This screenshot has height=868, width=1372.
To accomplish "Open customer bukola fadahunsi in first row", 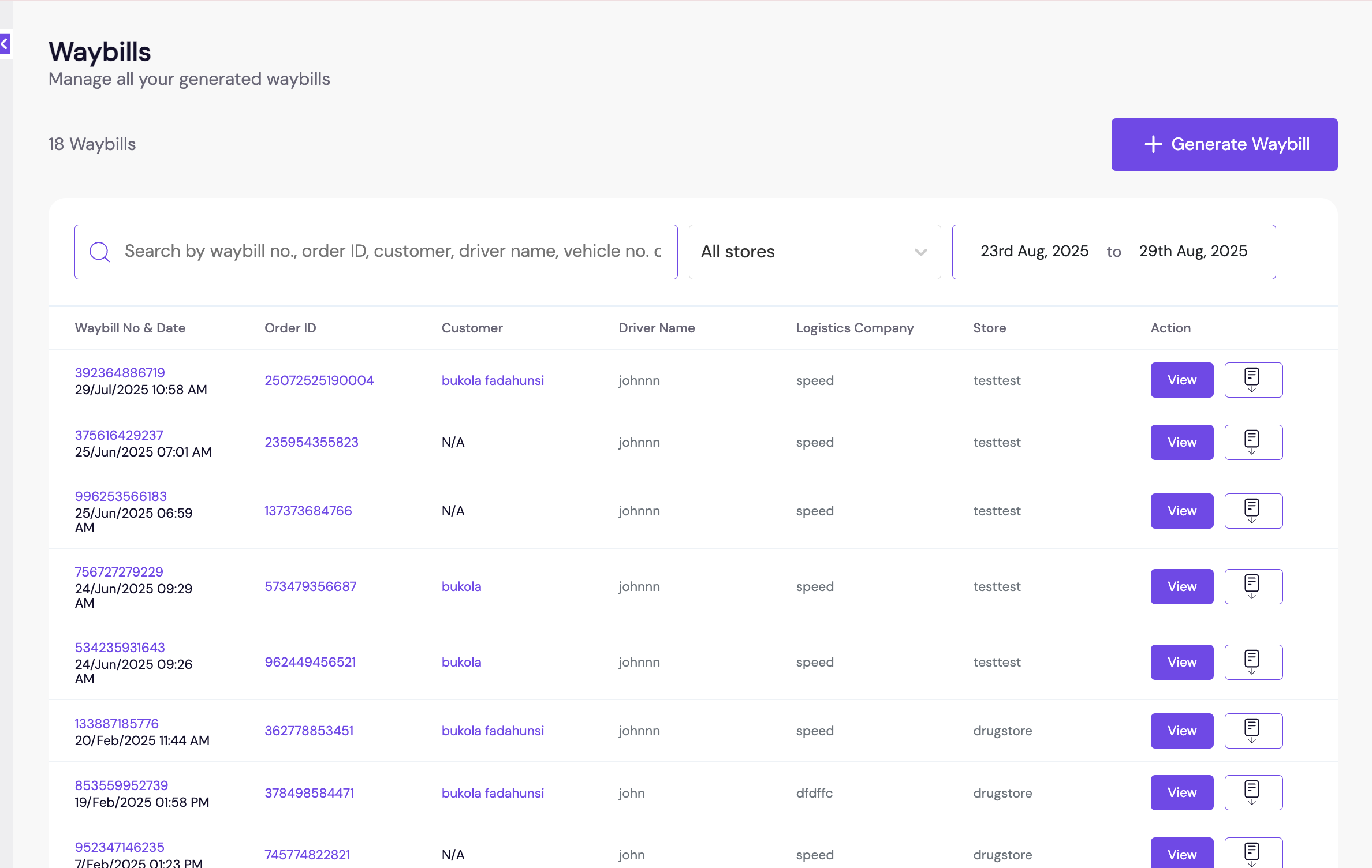I will coord(493,380).
